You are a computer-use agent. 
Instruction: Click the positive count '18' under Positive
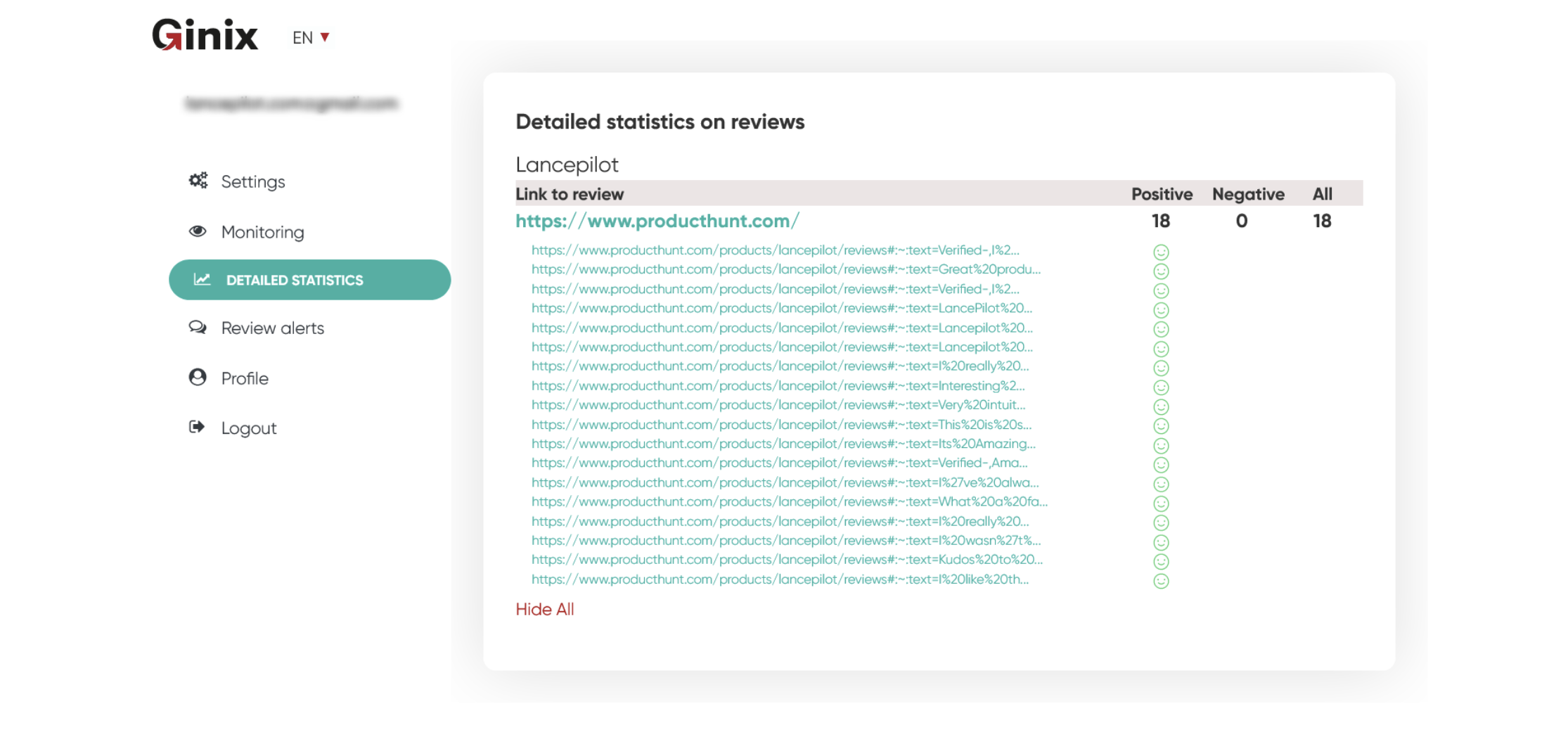(1161, 221)
